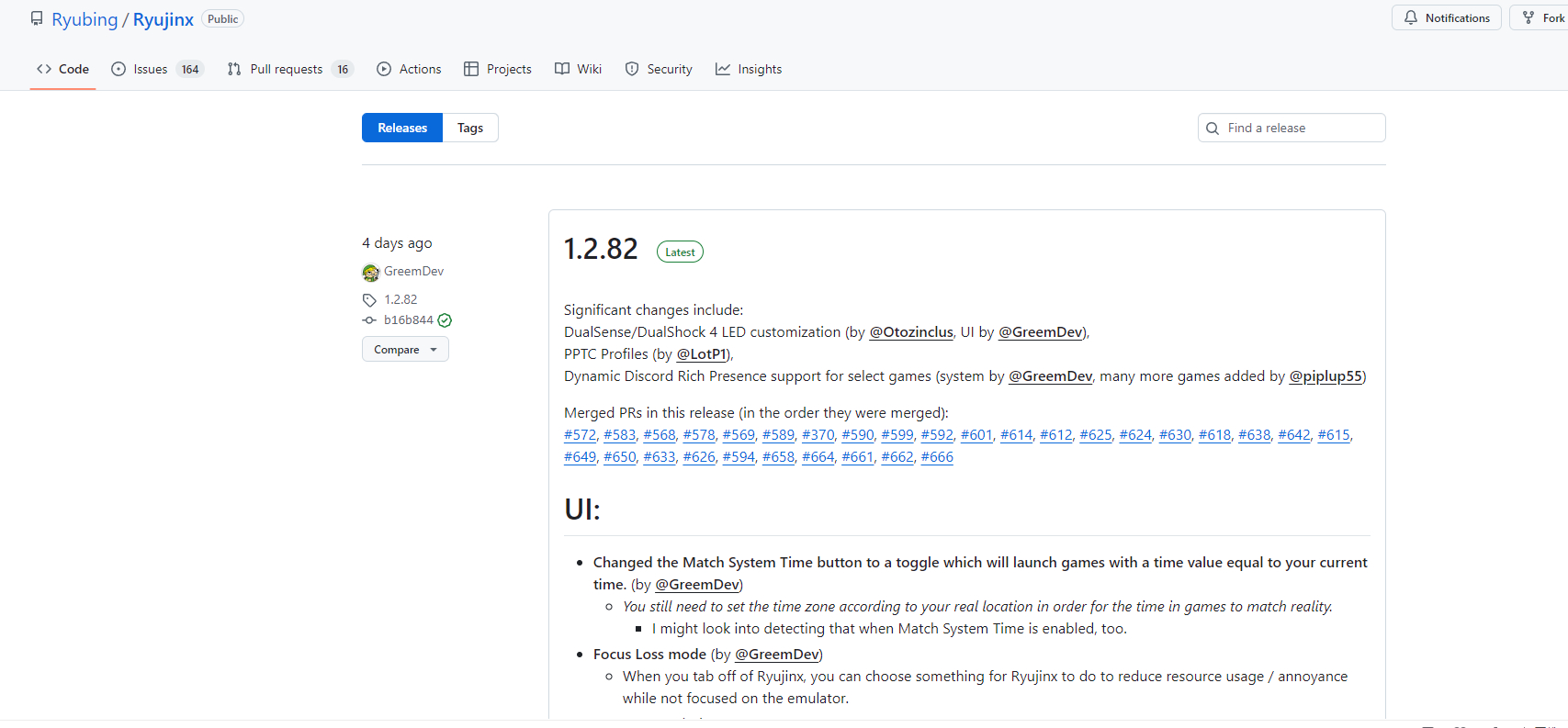The width and height of the screenshot is (1568, 728).
Task: Click the repository icon beside Ryubing
Action: point(37,18)
